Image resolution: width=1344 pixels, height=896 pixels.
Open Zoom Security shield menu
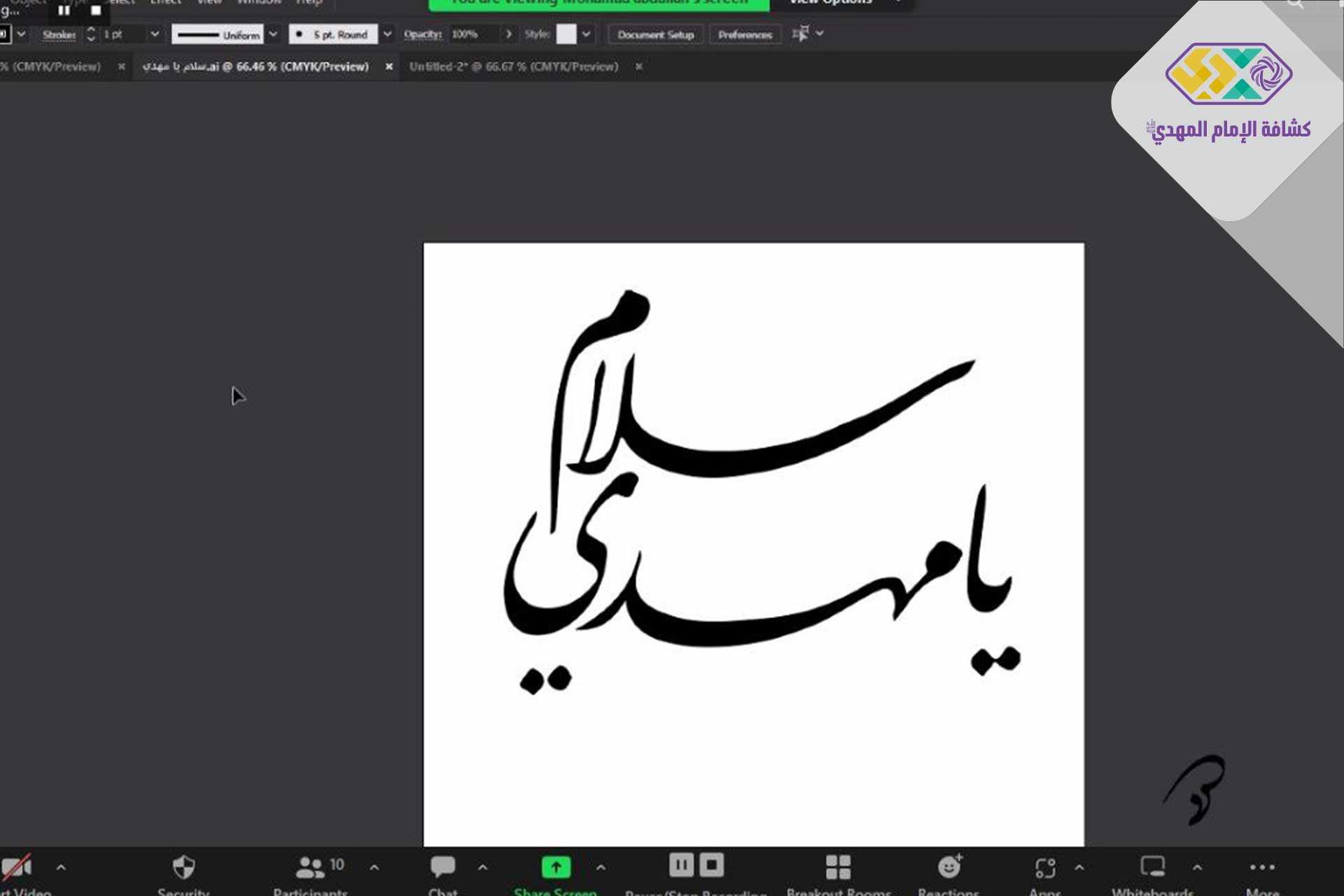(x=183, y=868)
